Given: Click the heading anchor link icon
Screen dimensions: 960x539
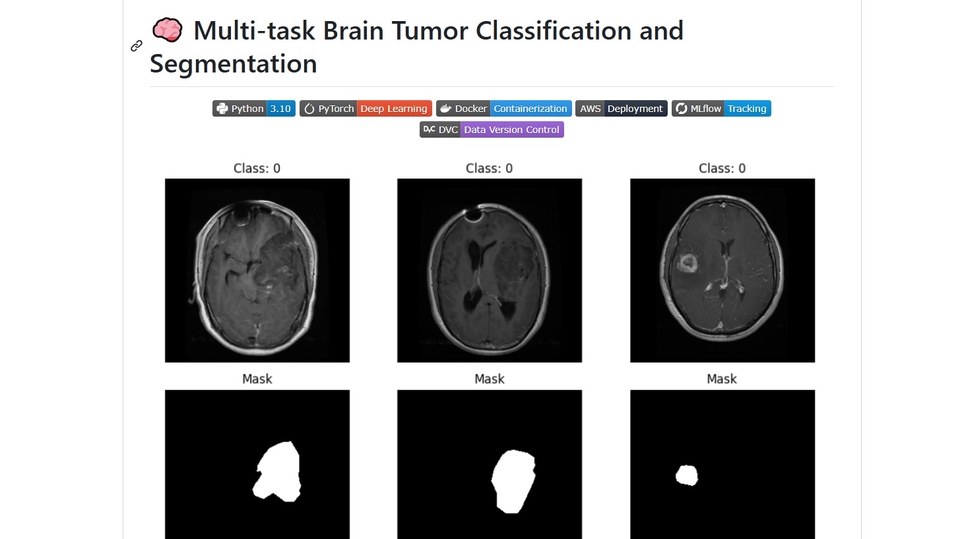Looking at the screenshot, I should [137, 46].
